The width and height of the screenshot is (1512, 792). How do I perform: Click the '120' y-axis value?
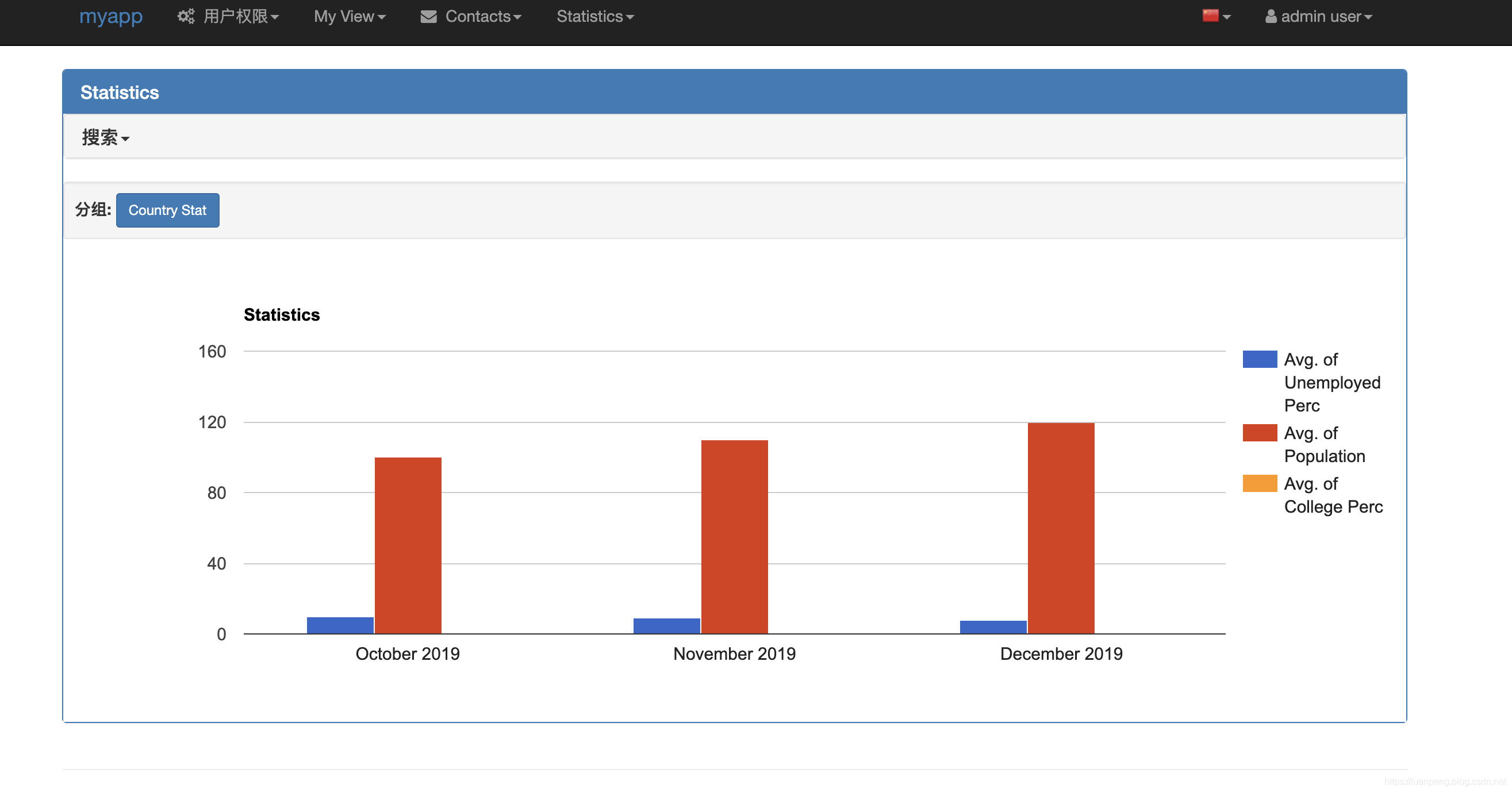pyautogui.click(x=212, y=422)
